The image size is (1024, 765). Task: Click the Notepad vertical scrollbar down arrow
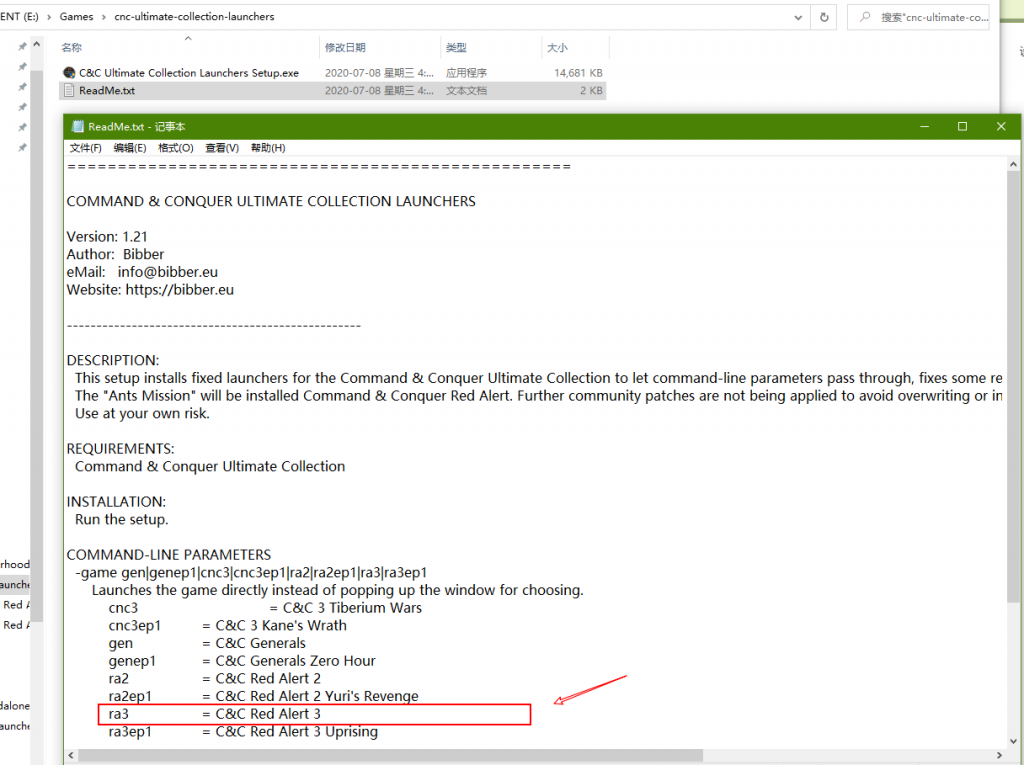click(1014, 741)
